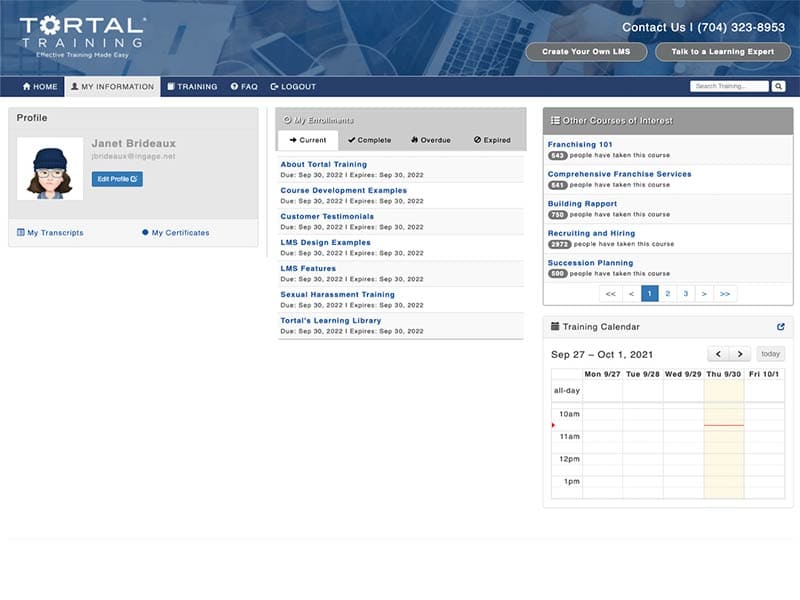Show the Expired enrollments tab

pyautogui.click(x=492, y=140)
